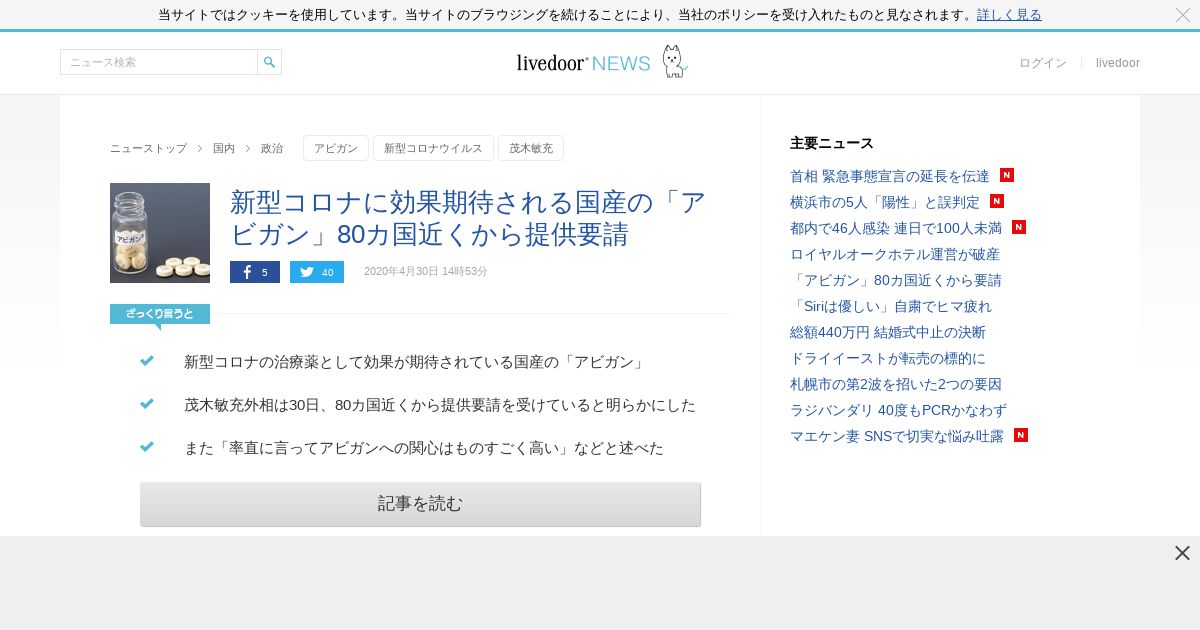Click summary line 新型コロナの治療薬として効果が期待
This screenshot has width=1200, height=630.
point(414,362)
